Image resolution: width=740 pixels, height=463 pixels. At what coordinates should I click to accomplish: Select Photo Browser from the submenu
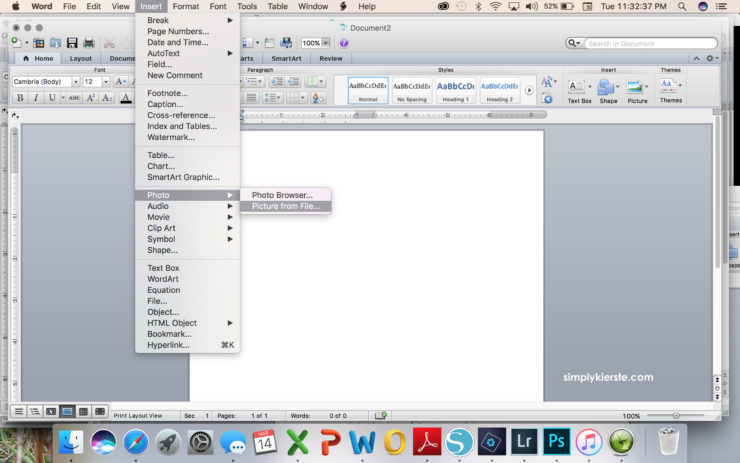click(x=282, y=195)
